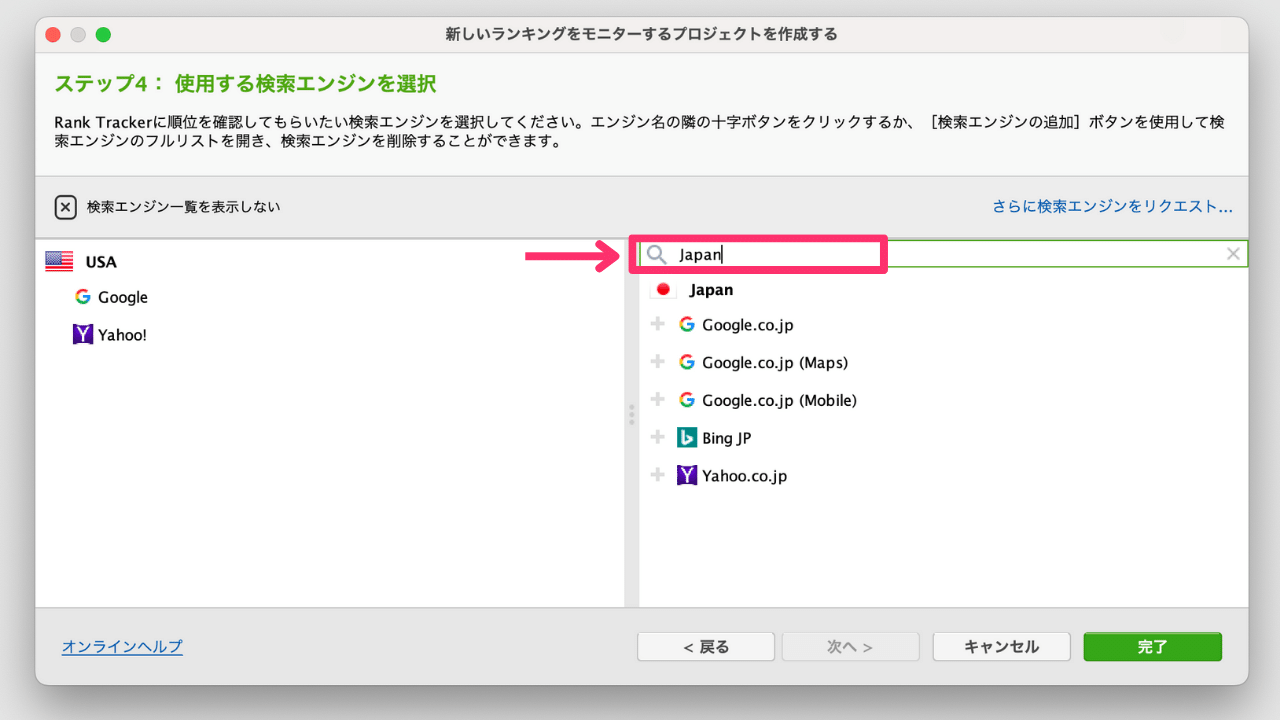Screen dimensions: 1280x720
Task: Click the panel splitter handle dots
Action: pos(631,415)
